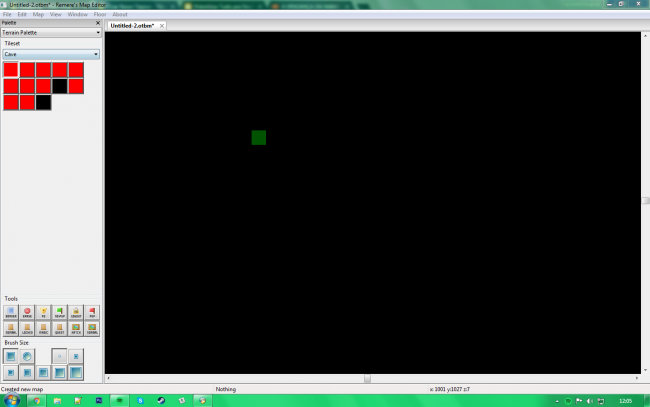Select the Eraser tool
This screenshot has width=650, height=407.
tap(27, 312)
